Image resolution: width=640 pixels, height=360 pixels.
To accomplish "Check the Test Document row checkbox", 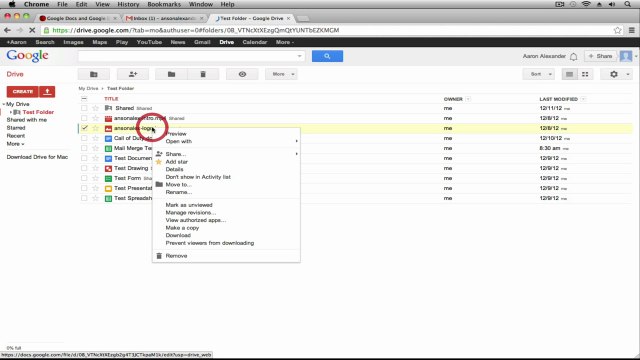I will [84, 158].
